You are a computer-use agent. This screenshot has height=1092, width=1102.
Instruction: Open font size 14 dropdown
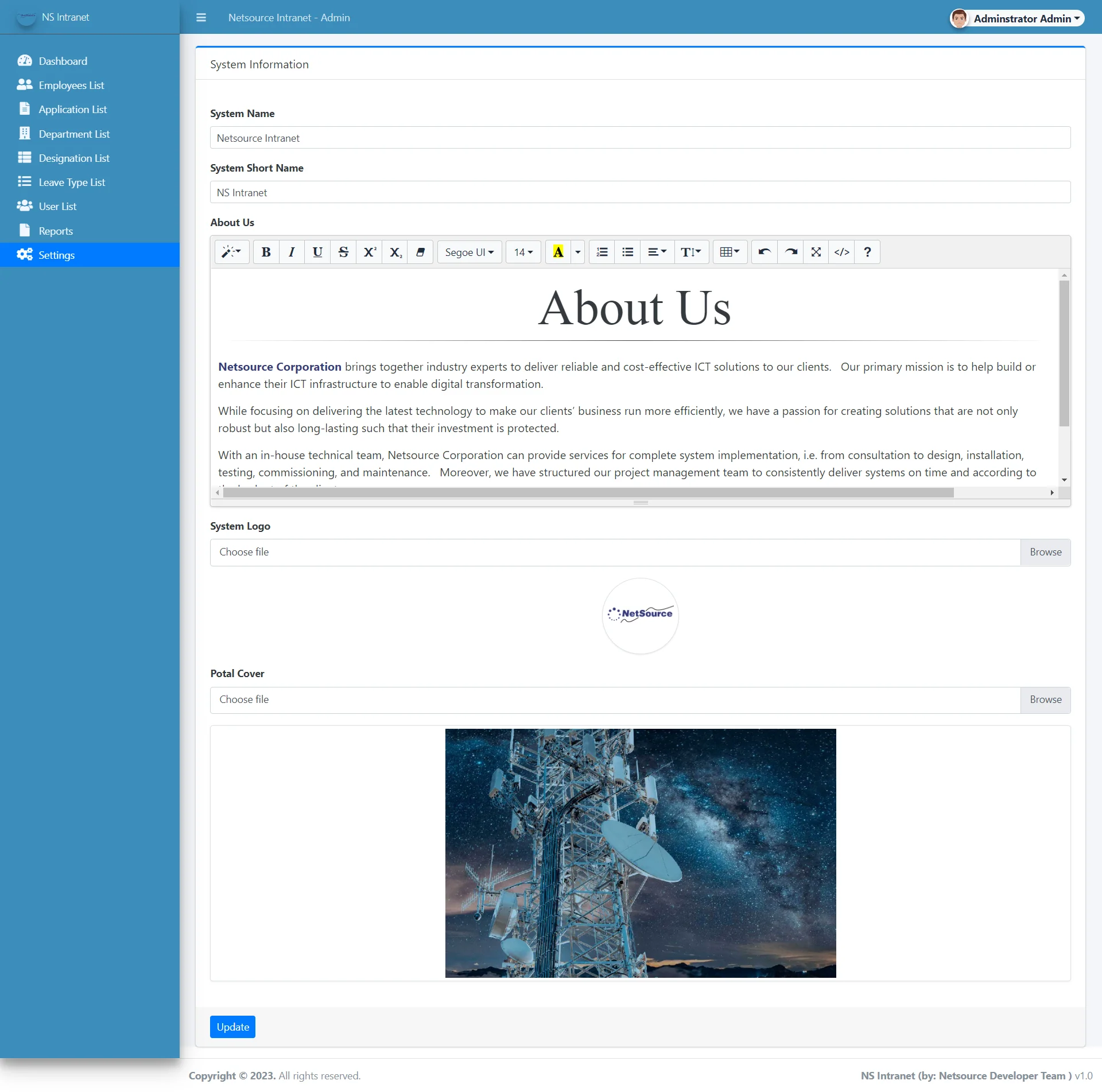point(523,252)
